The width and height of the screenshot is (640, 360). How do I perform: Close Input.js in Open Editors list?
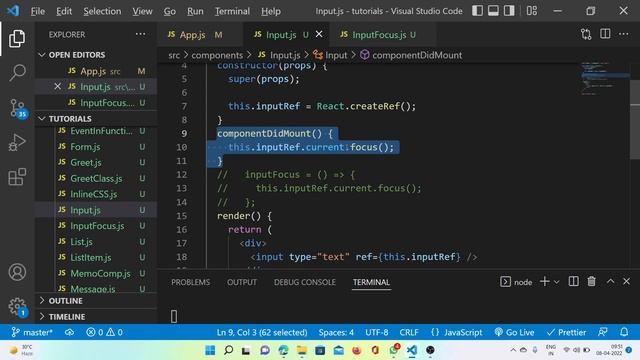58,87
